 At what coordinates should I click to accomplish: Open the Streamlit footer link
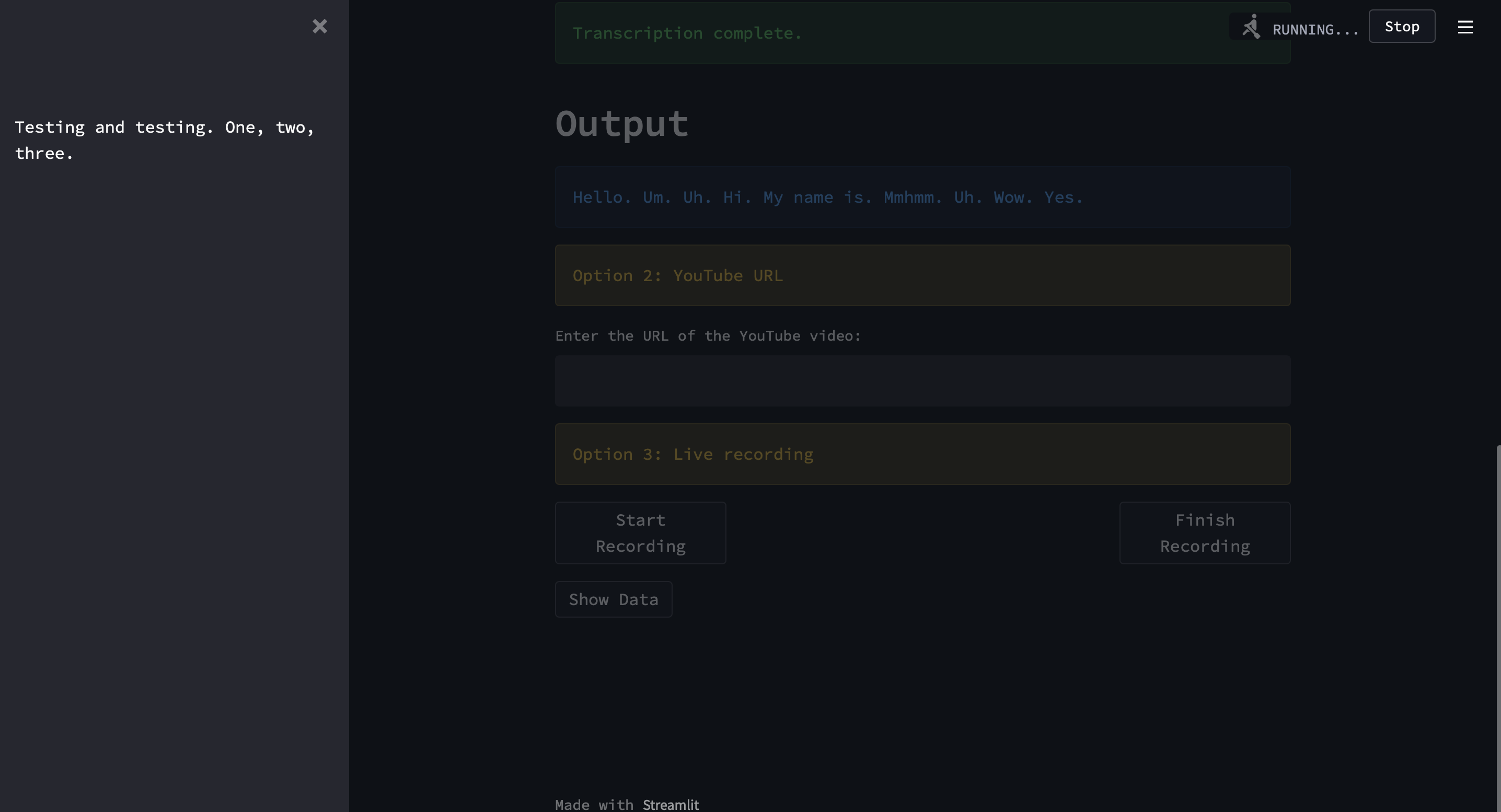coord(671,805)
